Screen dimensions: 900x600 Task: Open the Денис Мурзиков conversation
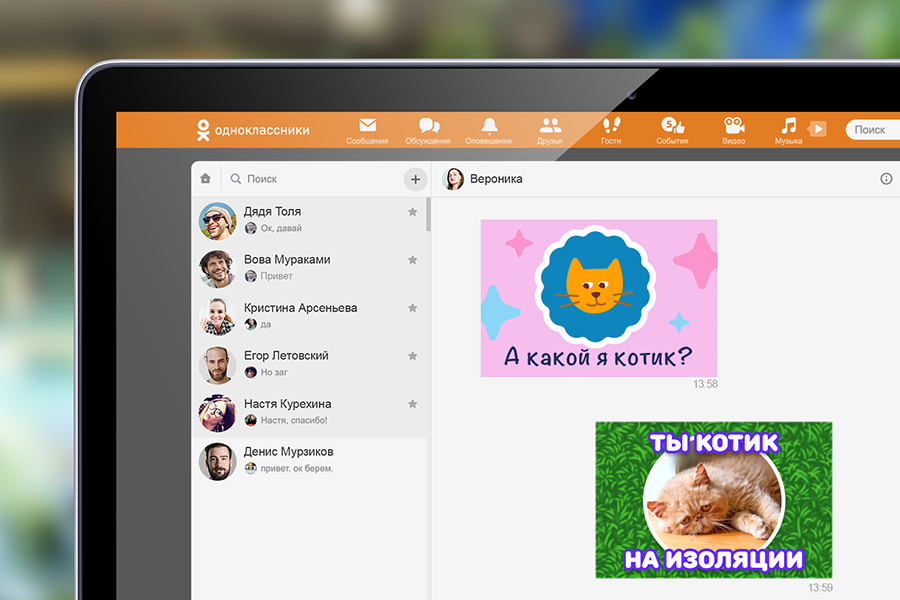coord(309,461)
